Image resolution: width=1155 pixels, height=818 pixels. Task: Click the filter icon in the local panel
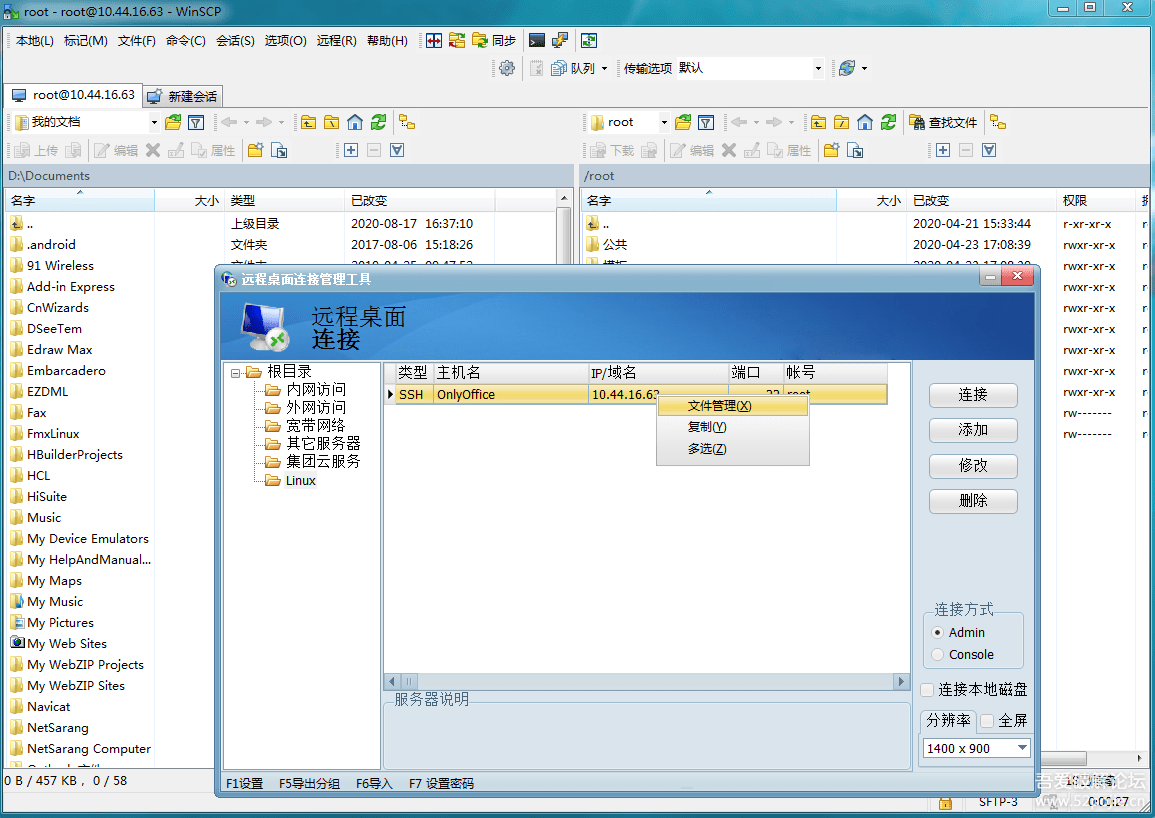tap(196, 122)
